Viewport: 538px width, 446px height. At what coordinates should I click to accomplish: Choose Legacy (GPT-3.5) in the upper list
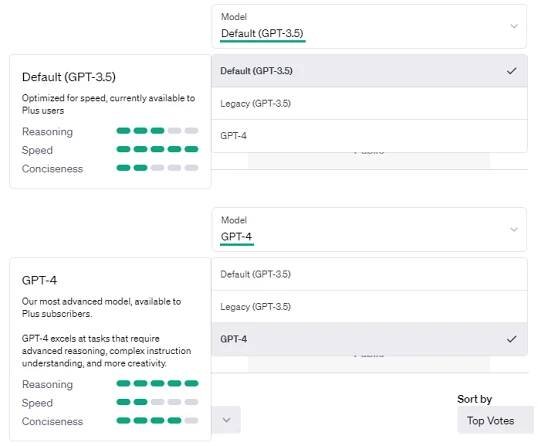(369, 104)
